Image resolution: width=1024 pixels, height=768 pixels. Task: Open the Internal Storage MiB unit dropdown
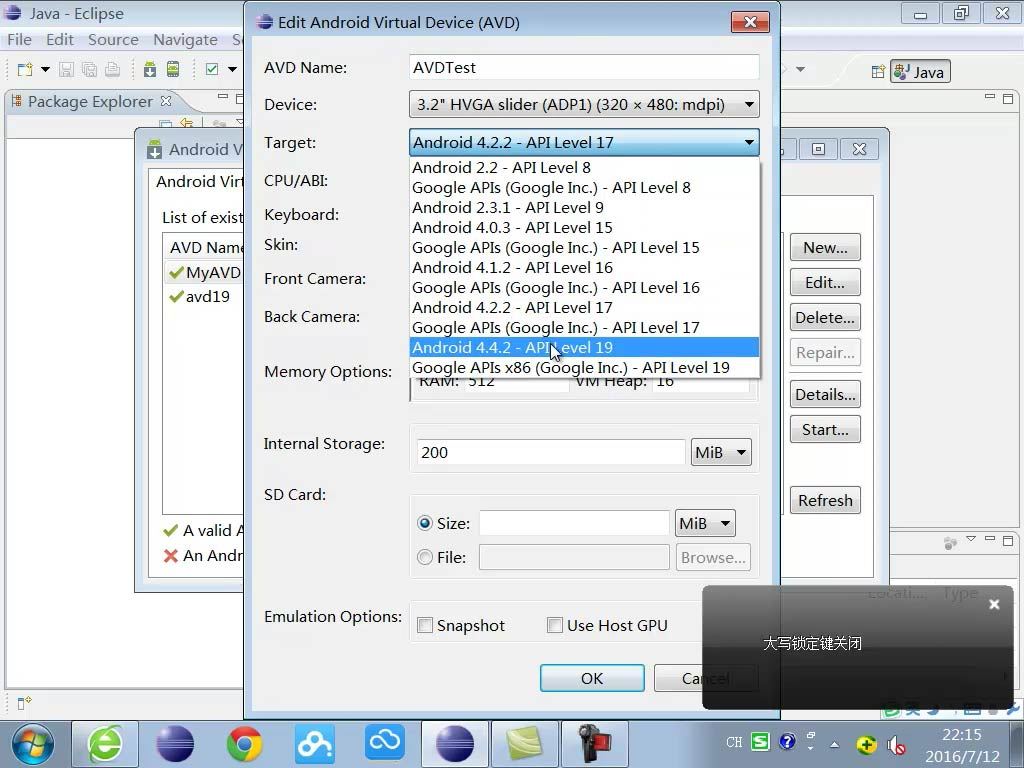[x=721, y=452]
